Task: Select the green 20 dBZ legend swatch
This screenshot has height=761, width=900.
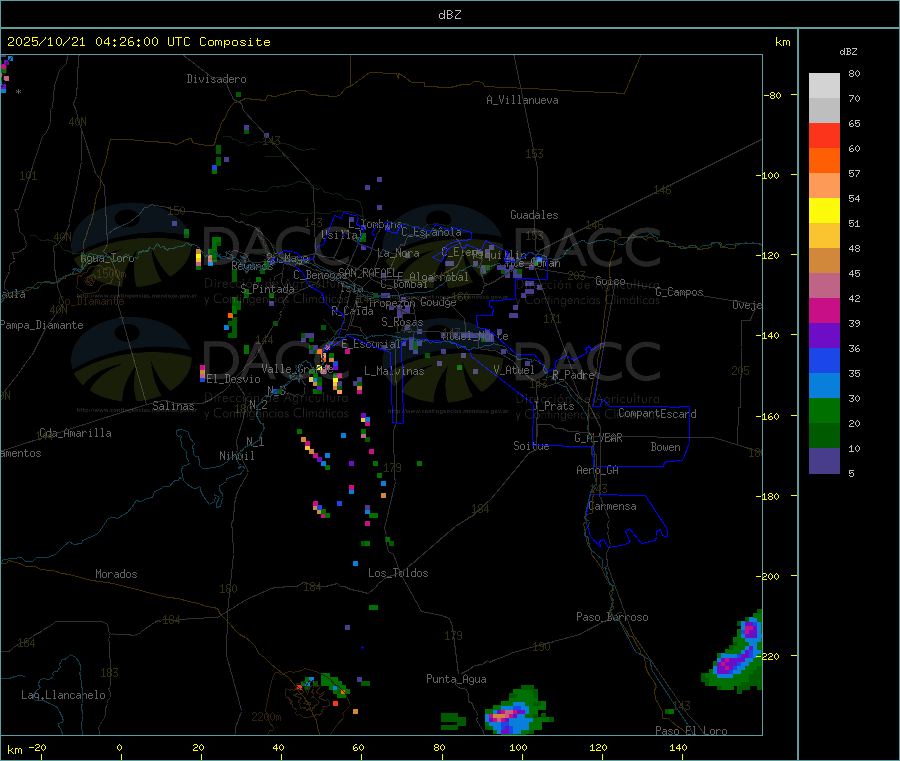Action: point(824,410)
